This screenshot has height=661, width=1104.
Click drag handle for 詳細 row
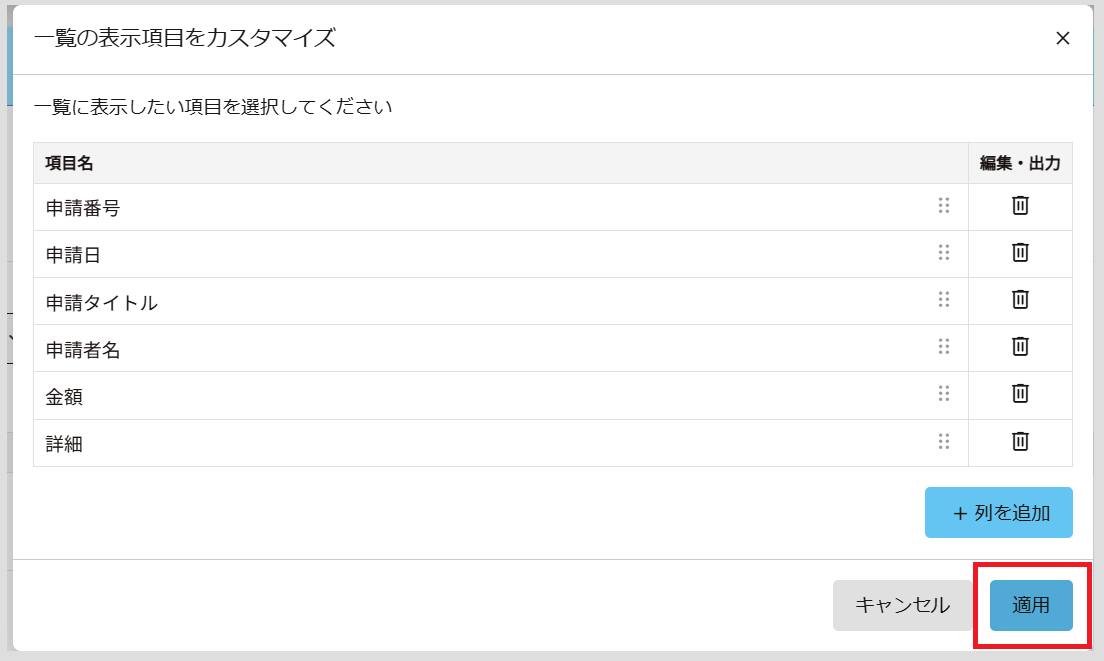[x=943, y=441]
